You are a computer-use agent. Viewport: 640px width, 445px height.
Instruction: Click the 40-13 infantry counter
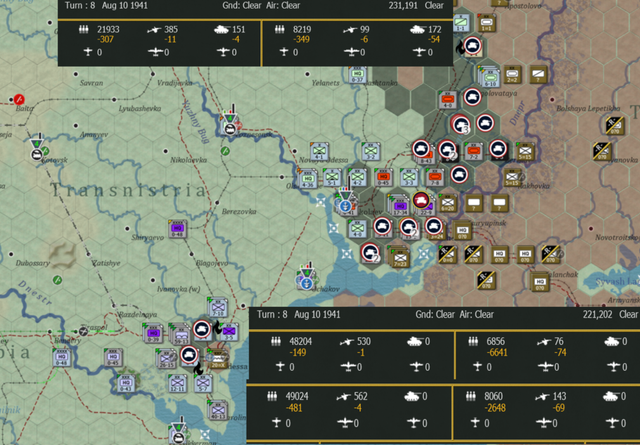coord(218,410)
